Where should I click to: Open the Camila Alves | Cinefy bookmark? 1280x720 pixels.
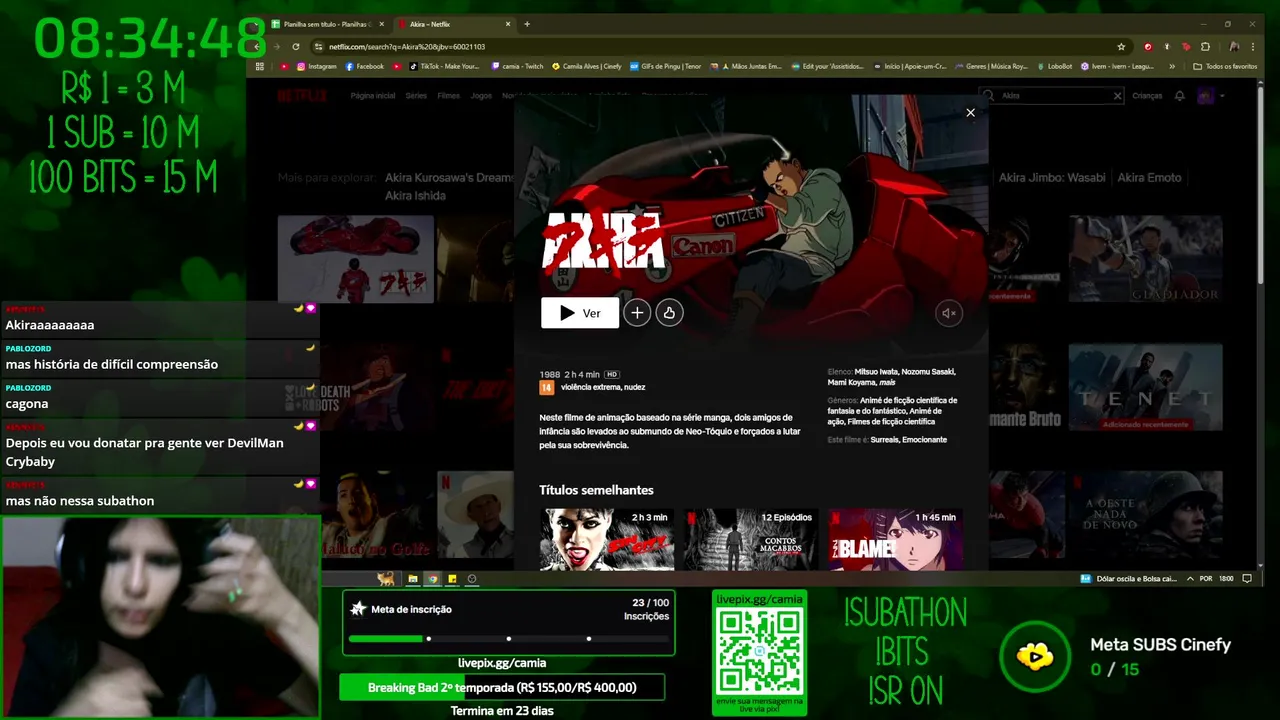[x=585, y=66]
